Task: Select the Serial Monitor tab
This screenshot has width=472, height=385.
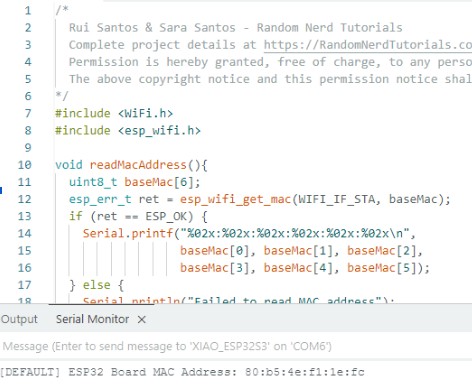Action: [x=92, y=319]
